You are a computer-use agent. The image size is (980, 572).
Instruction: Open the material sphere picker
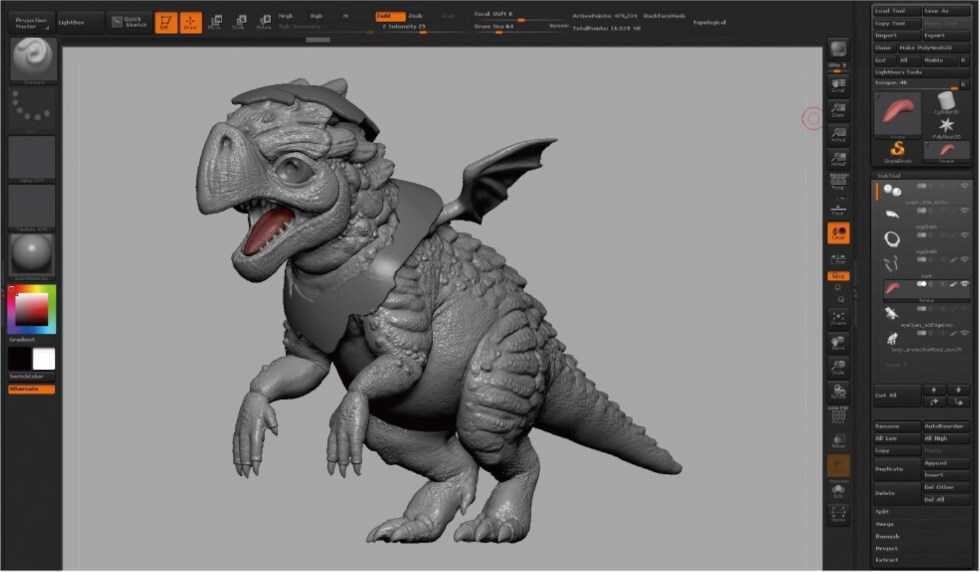click(32, 255)
